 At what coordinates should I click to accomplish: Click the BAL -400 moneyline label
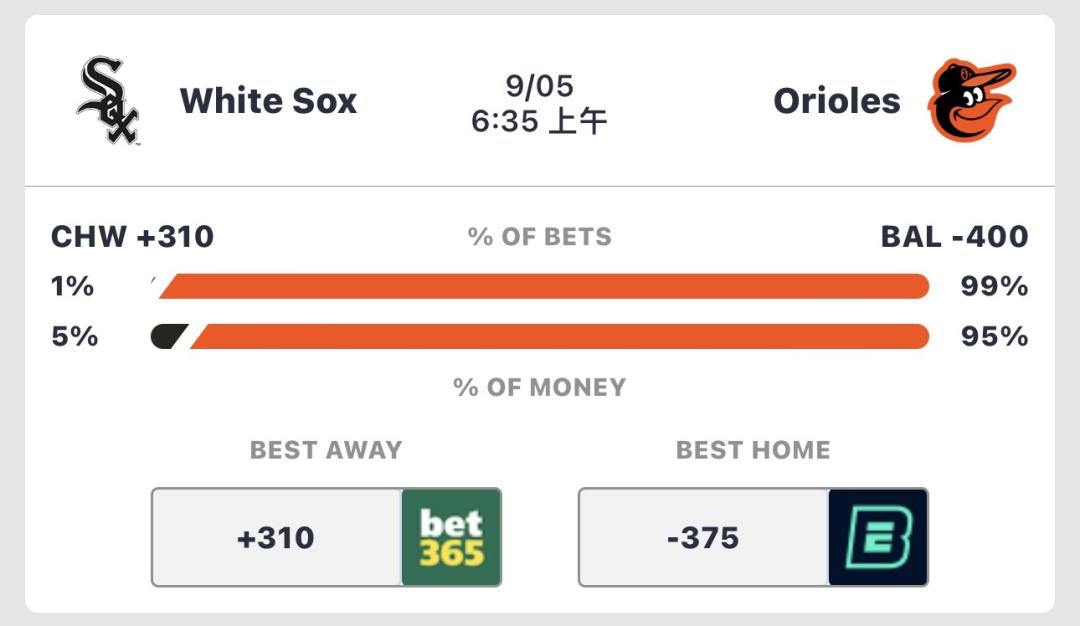(955, 237)
